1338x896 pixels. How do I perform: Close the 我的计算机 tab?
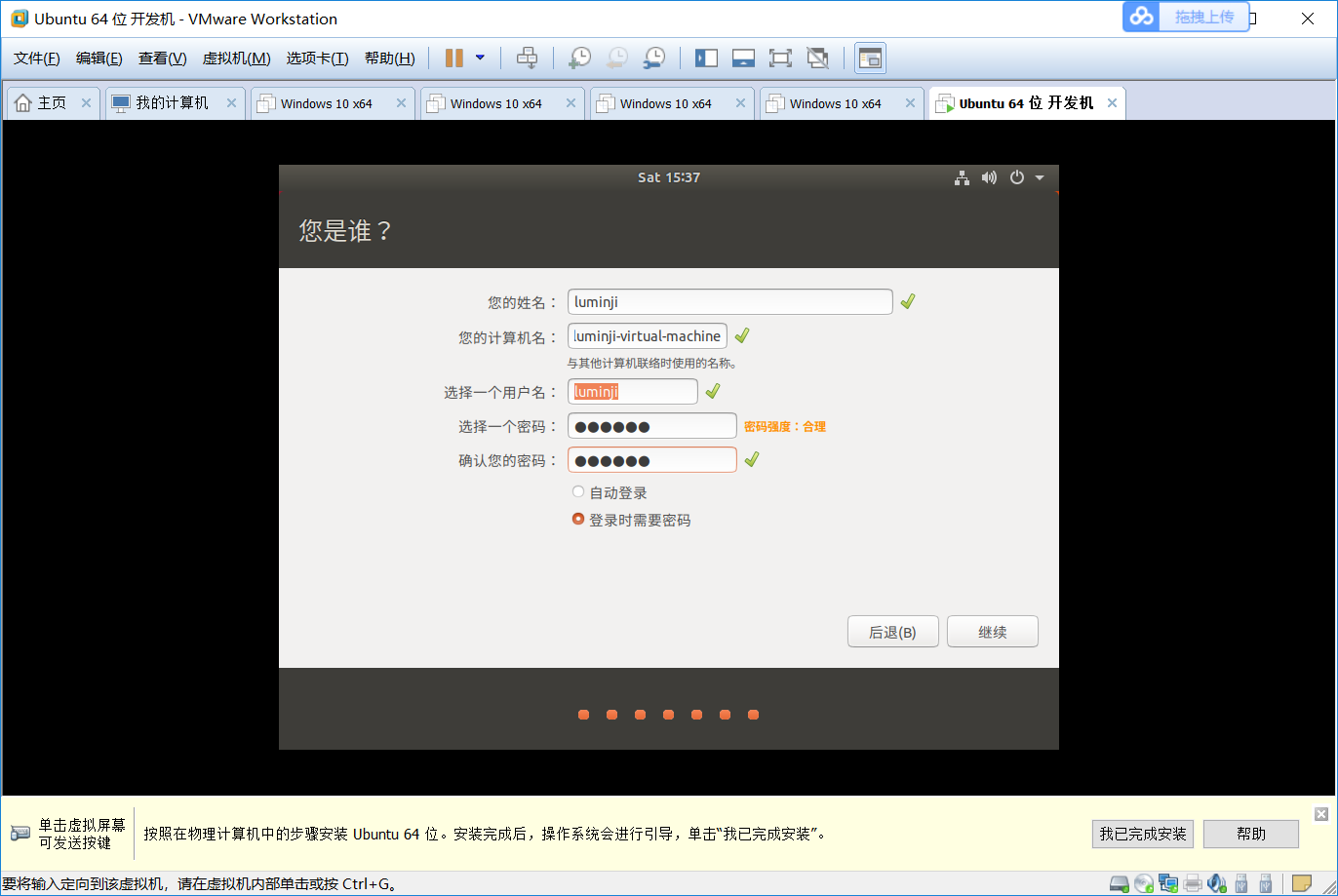tap(231, 102)
